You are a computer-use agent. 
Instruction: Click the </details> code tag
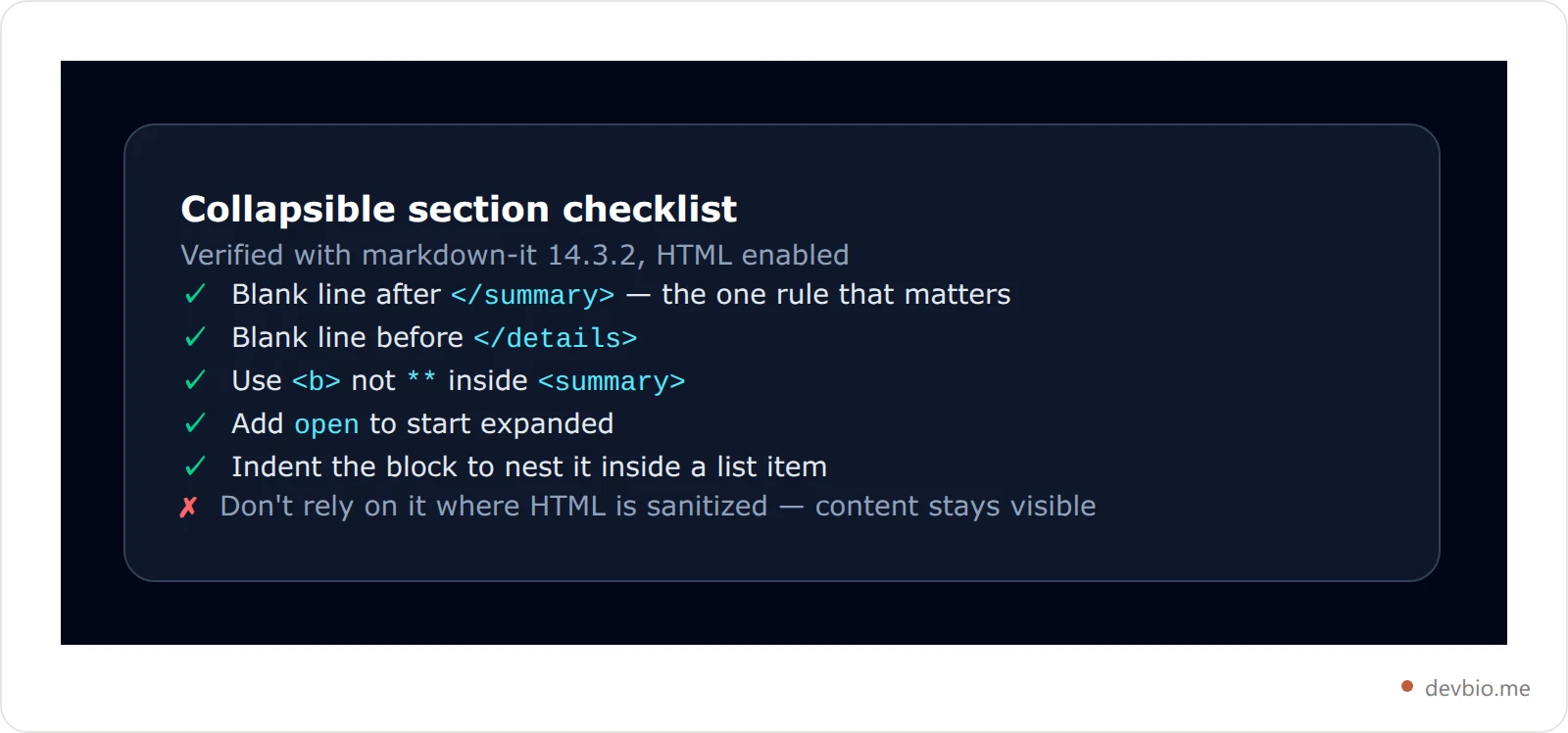pos(556,338)
